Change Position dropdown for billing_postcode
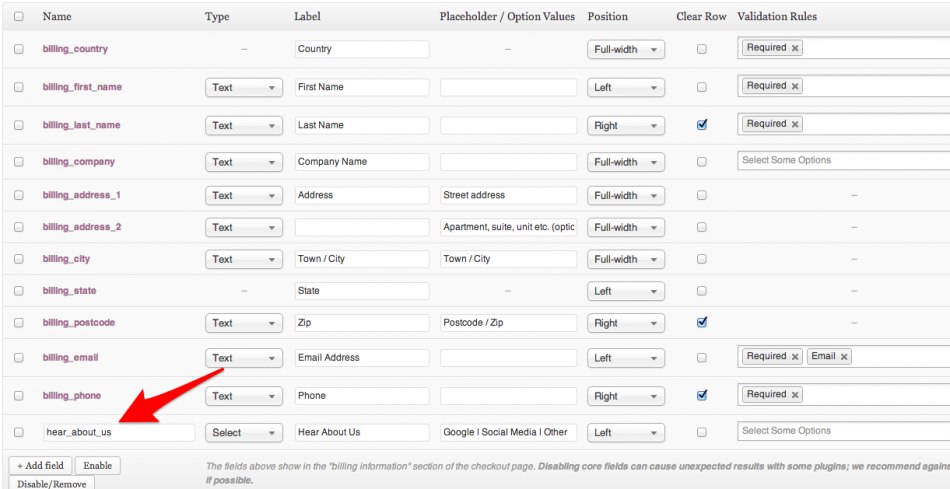This screenshot has height=489, width=950. [625, 323]
